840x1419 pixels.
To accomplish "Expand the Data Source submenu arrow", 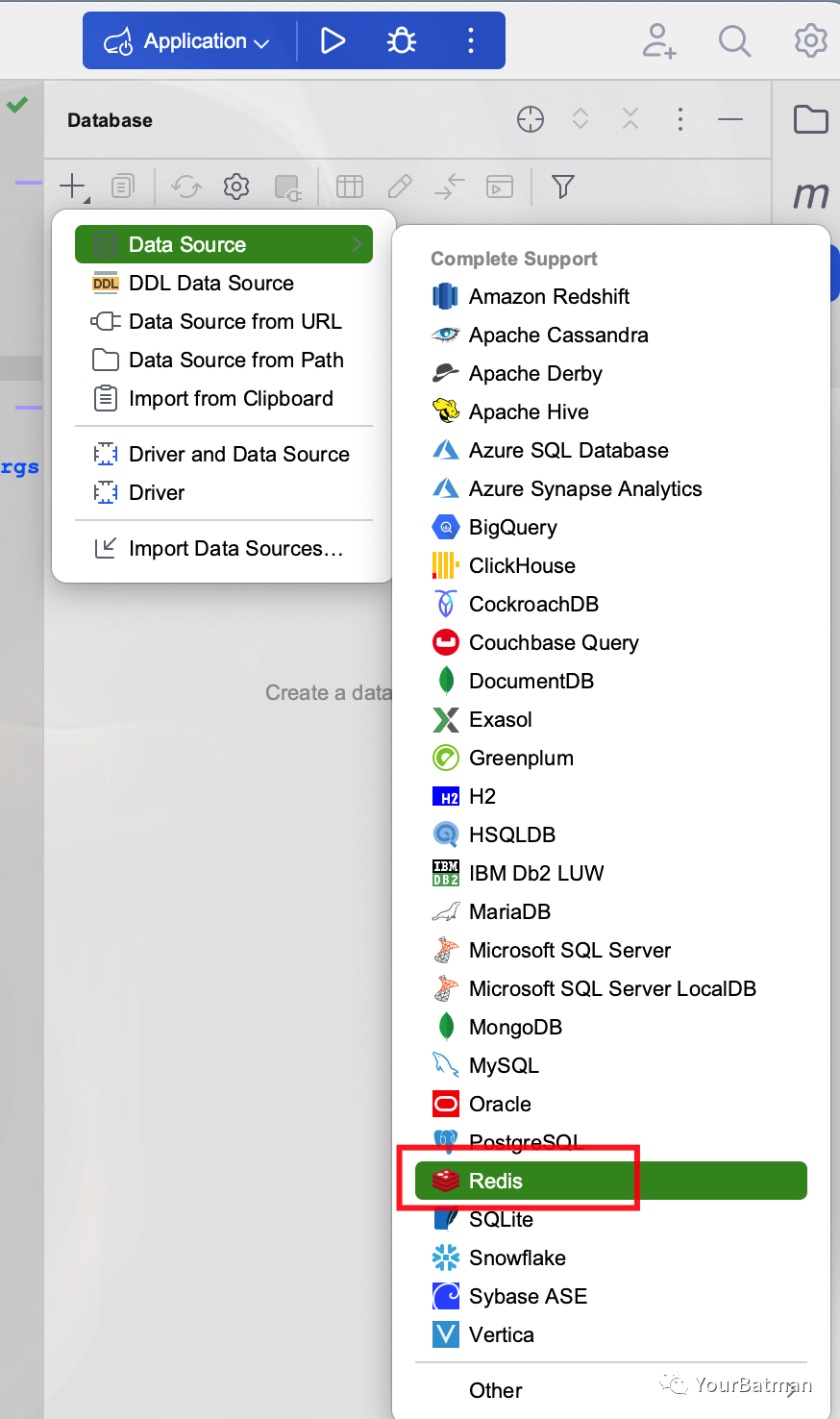I will point(358,244).
